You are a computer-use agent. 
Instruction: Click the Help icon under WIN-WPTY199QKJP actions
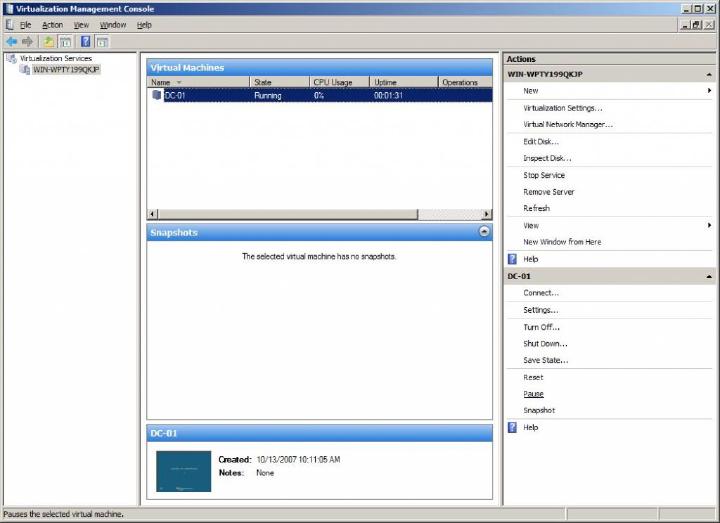click(512, 259)
